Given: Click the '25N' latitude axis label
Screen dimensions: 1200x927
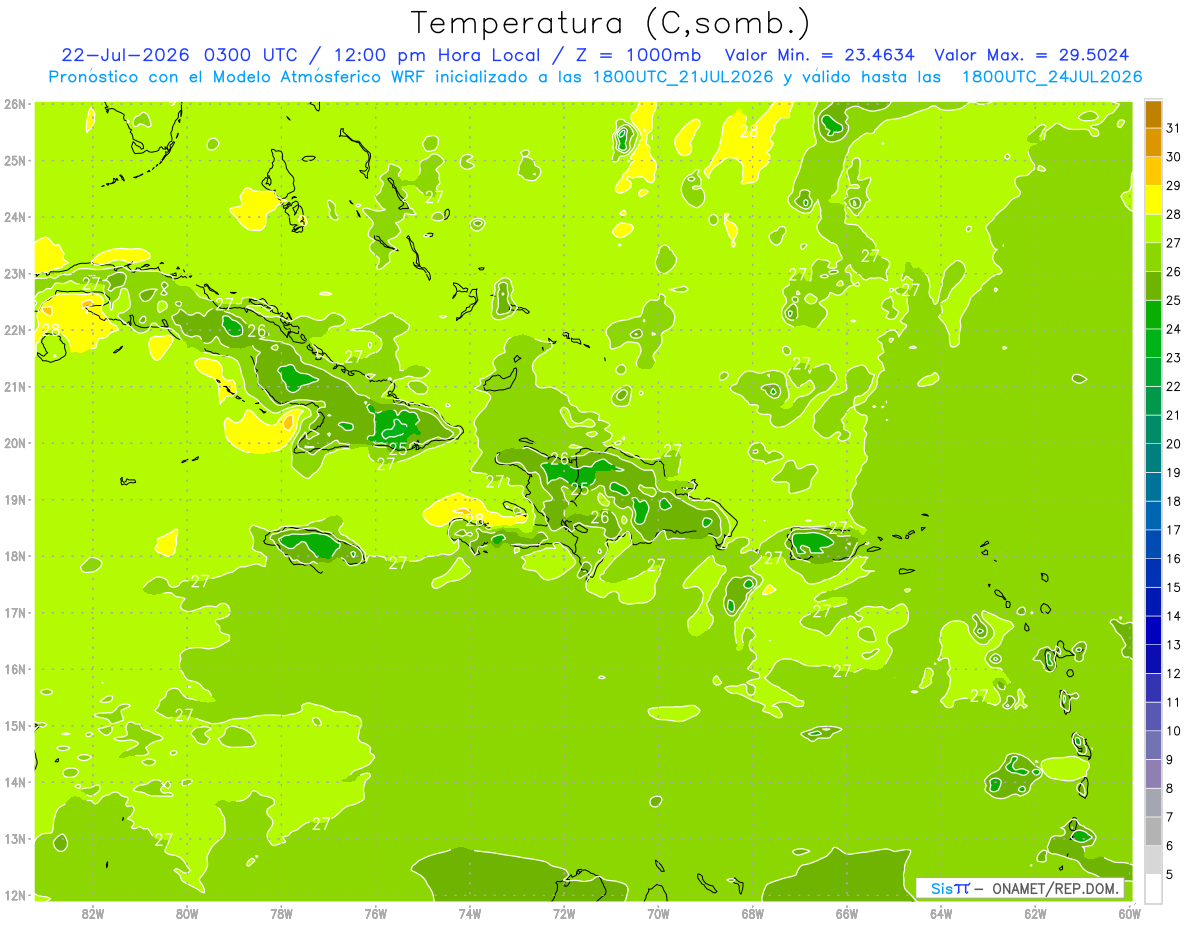Looking at the screenshot, I should pyautogui.click(x=15, y=160).
